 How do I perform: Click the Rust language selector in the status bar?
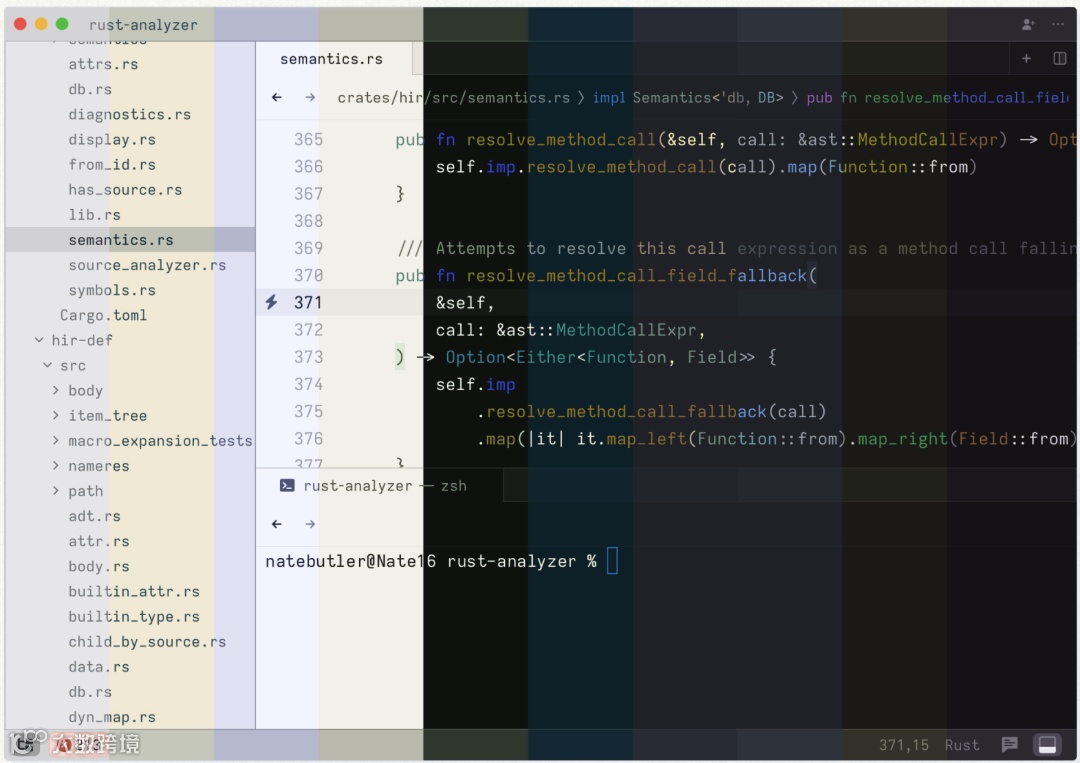962,745
